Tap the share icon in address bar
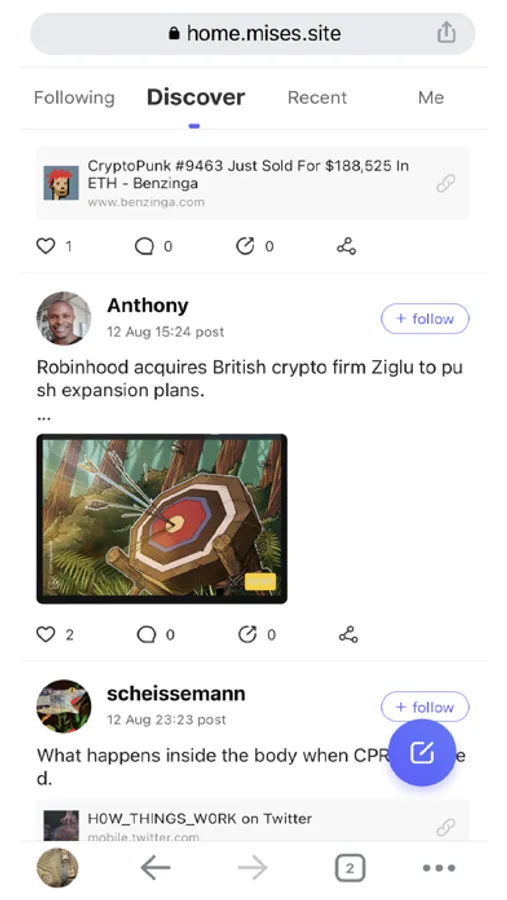 tap(446, 33)
